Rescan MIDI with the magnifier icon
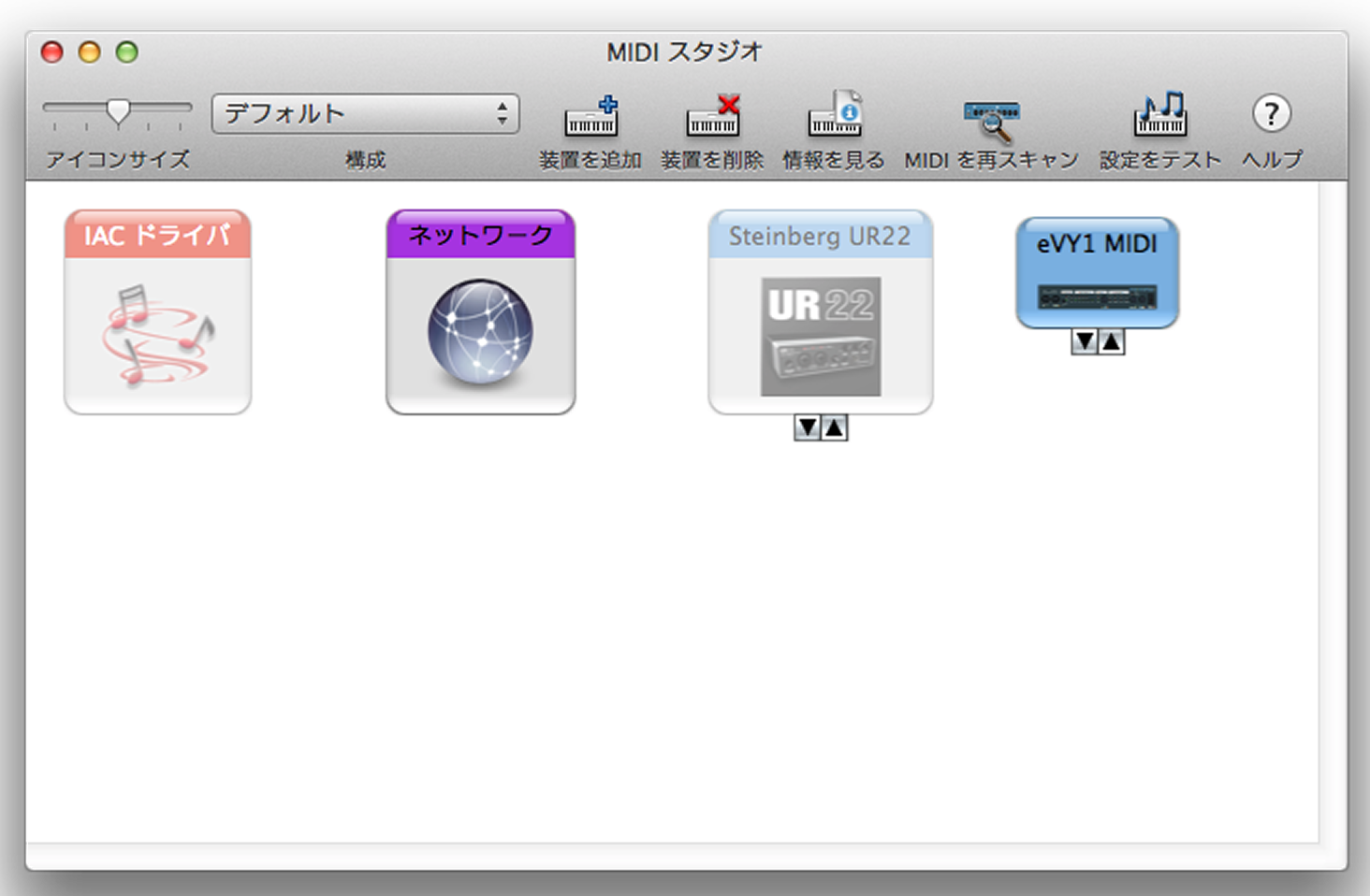The height and width of the screenshot is (896, 1370). (x=992, y=121)
